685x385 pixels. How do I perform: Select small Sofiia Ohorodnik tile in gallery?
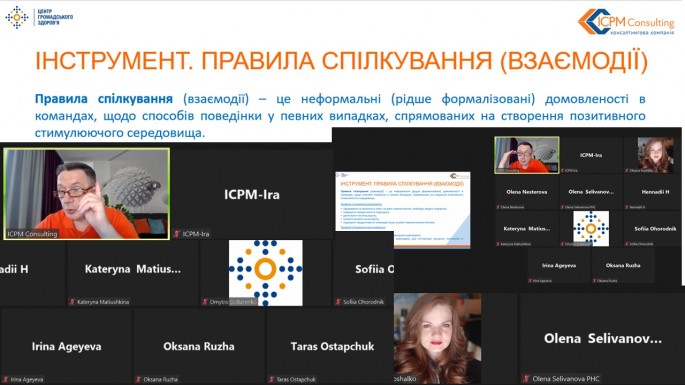tap(654, 229)
